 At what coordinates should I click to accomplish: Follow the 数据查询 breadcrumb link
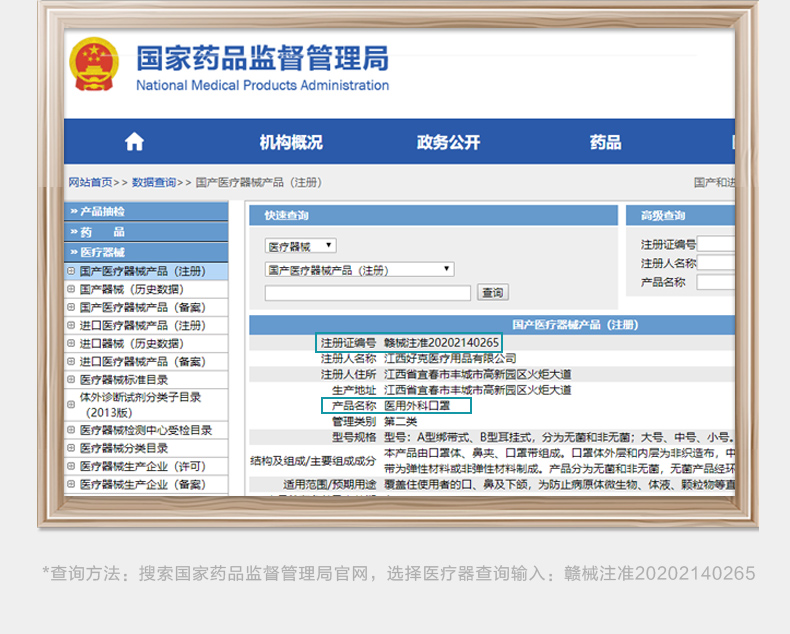pos(154,182)
